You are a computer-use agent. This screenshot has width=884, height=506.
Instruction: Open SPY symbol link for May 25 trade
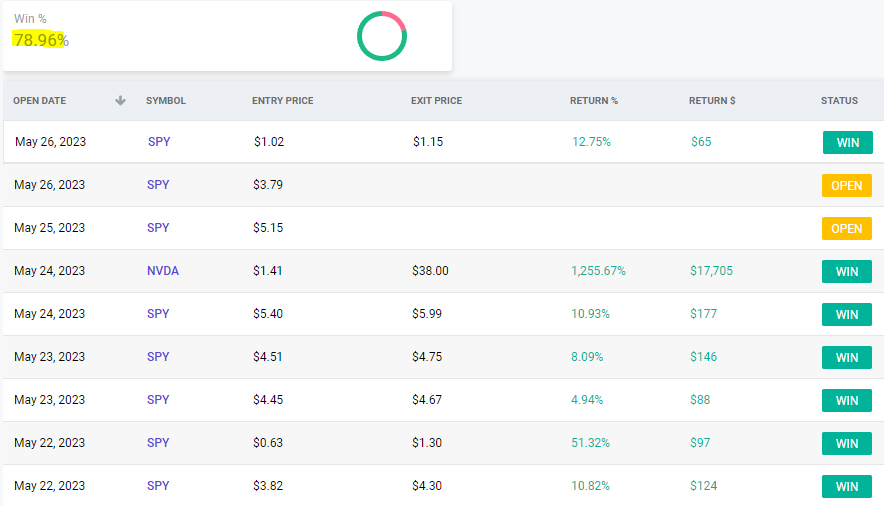(x=158, y=228)
